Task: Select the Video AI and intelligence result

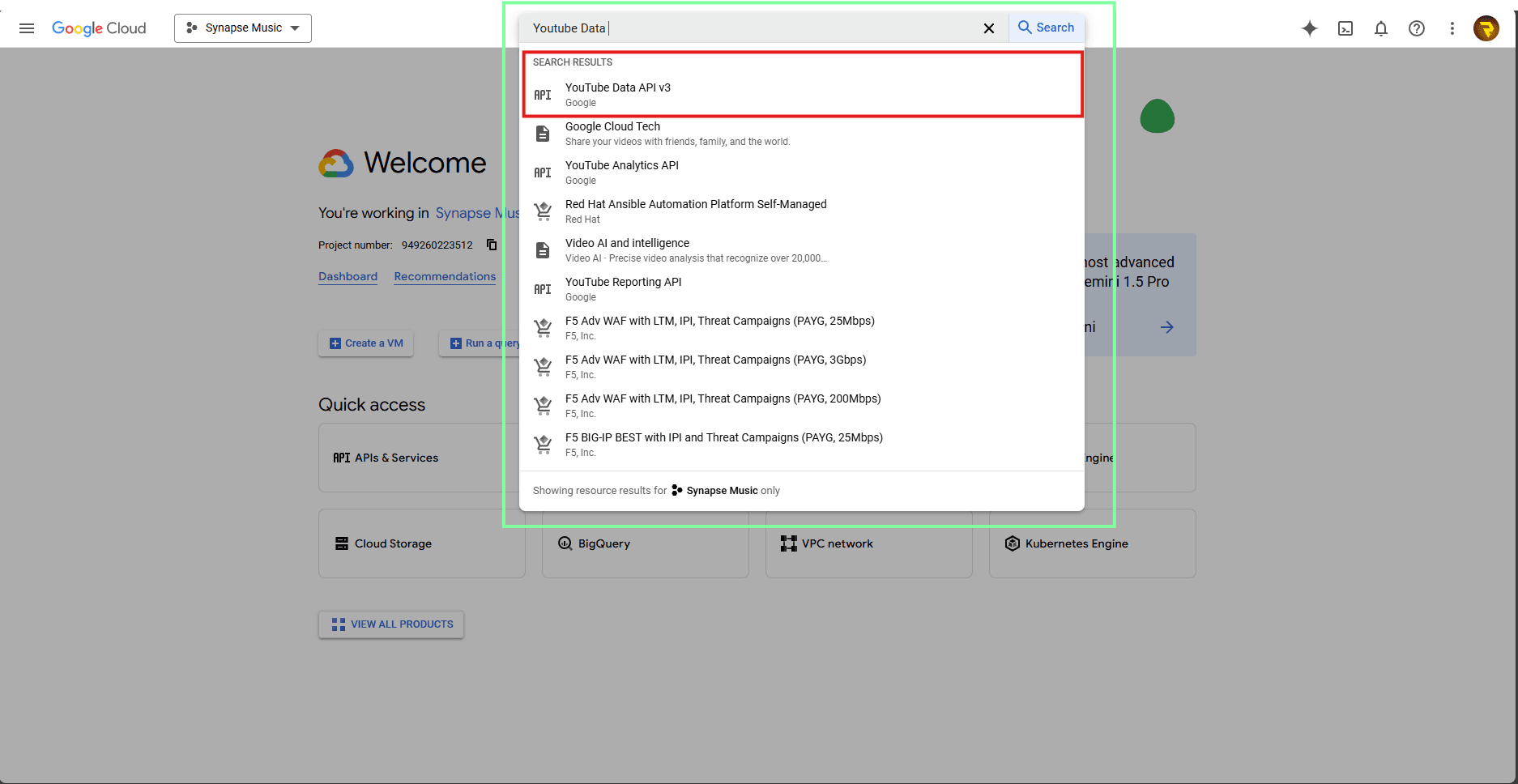Action: (802, 250)
